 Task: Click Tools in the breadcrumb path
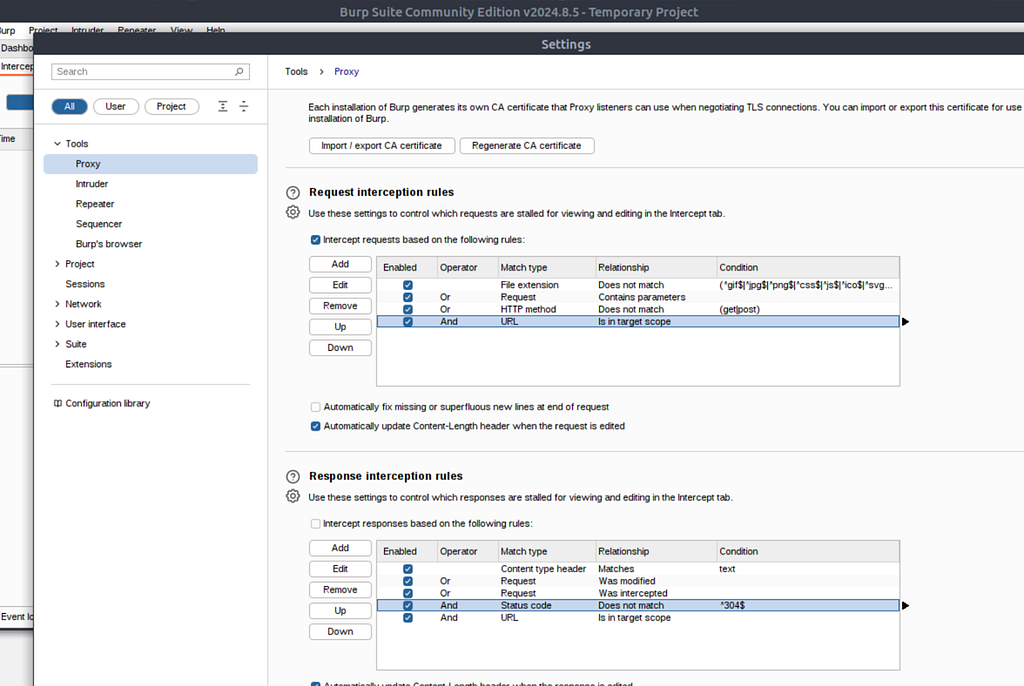tap(296, 72)
